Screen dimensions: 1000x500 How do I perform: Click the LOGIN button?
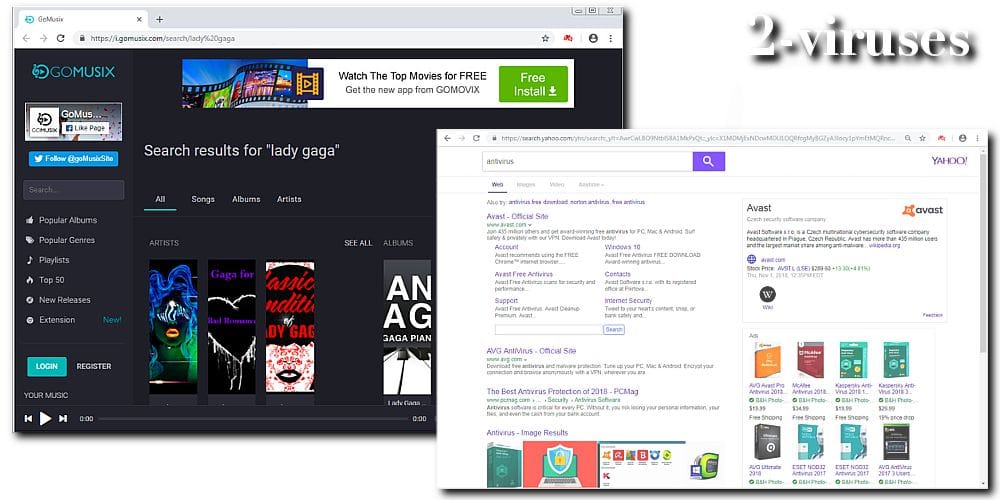47,366
